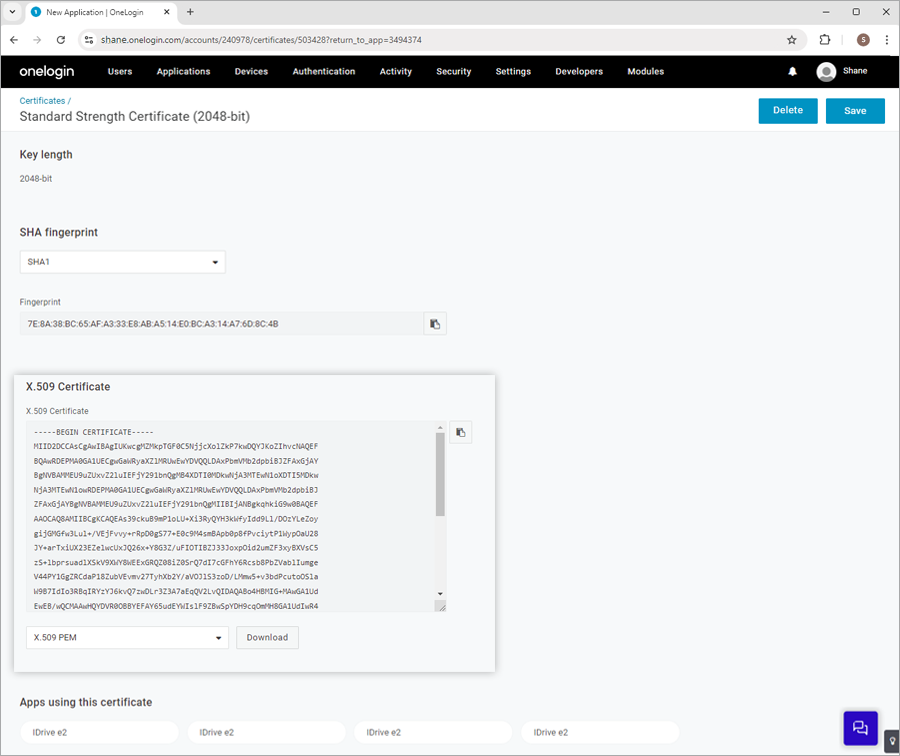The width and height of the screenshot is (900, 756).
Task: Copy the X.509 certificate text
Action: pyautogui.click(x=460, y=432)
